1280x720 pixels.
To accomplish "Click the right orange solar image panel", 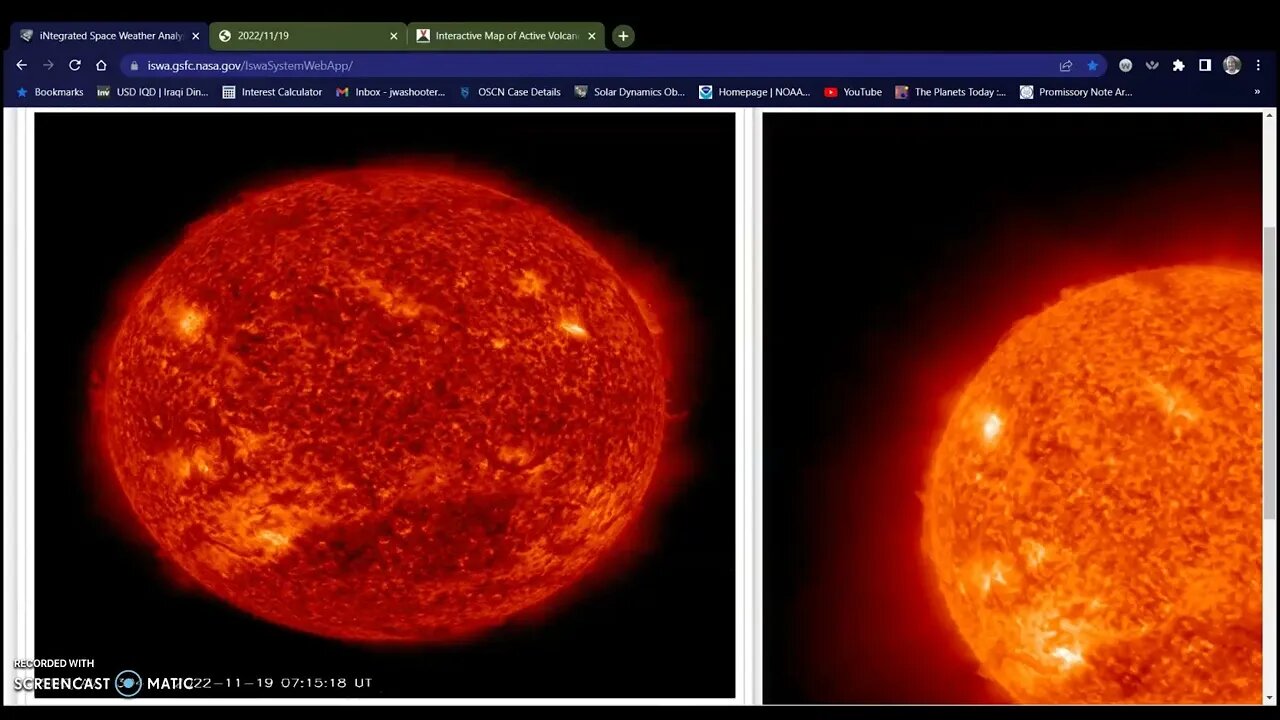I will point(1012,408).
